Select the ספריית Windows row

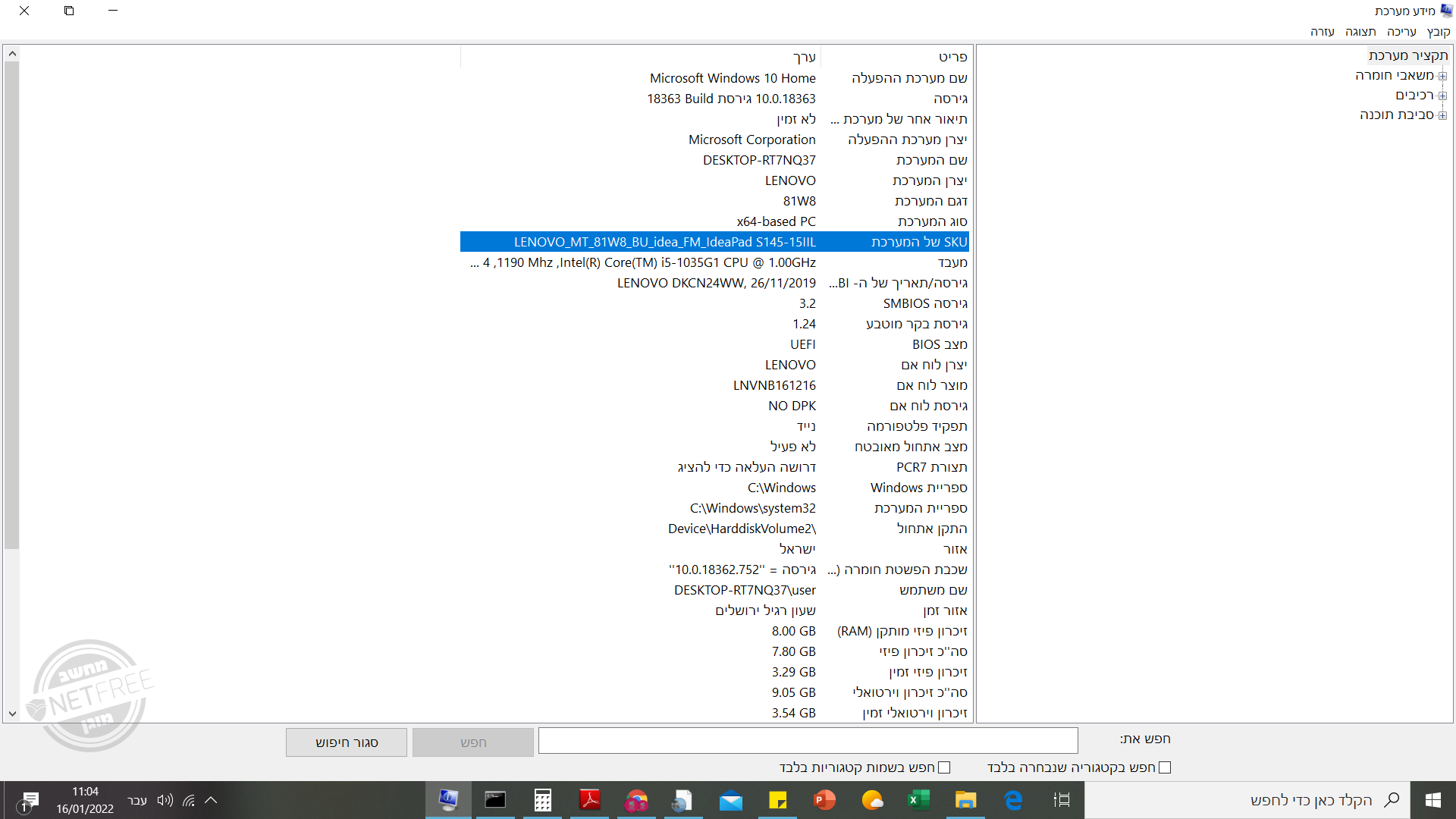tap(714, 488)
